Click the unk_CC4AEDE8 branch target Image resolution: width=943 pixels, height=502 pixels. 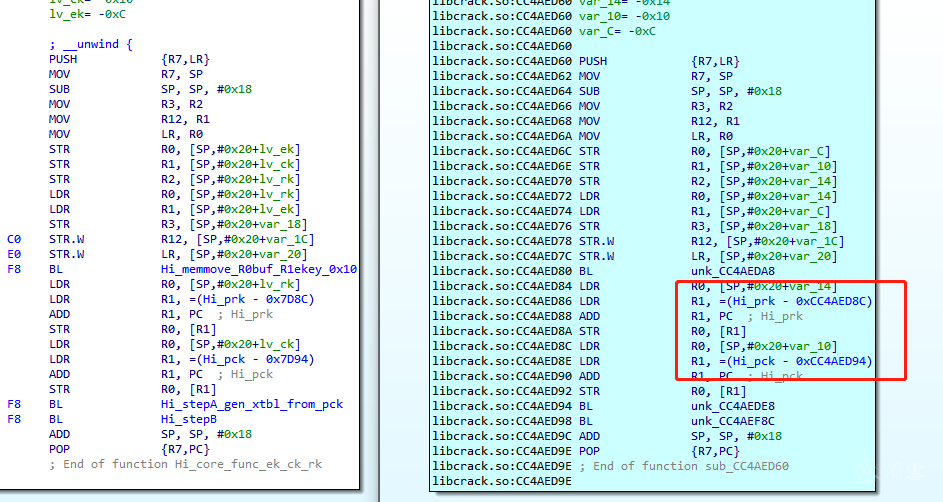coord(733,406)
